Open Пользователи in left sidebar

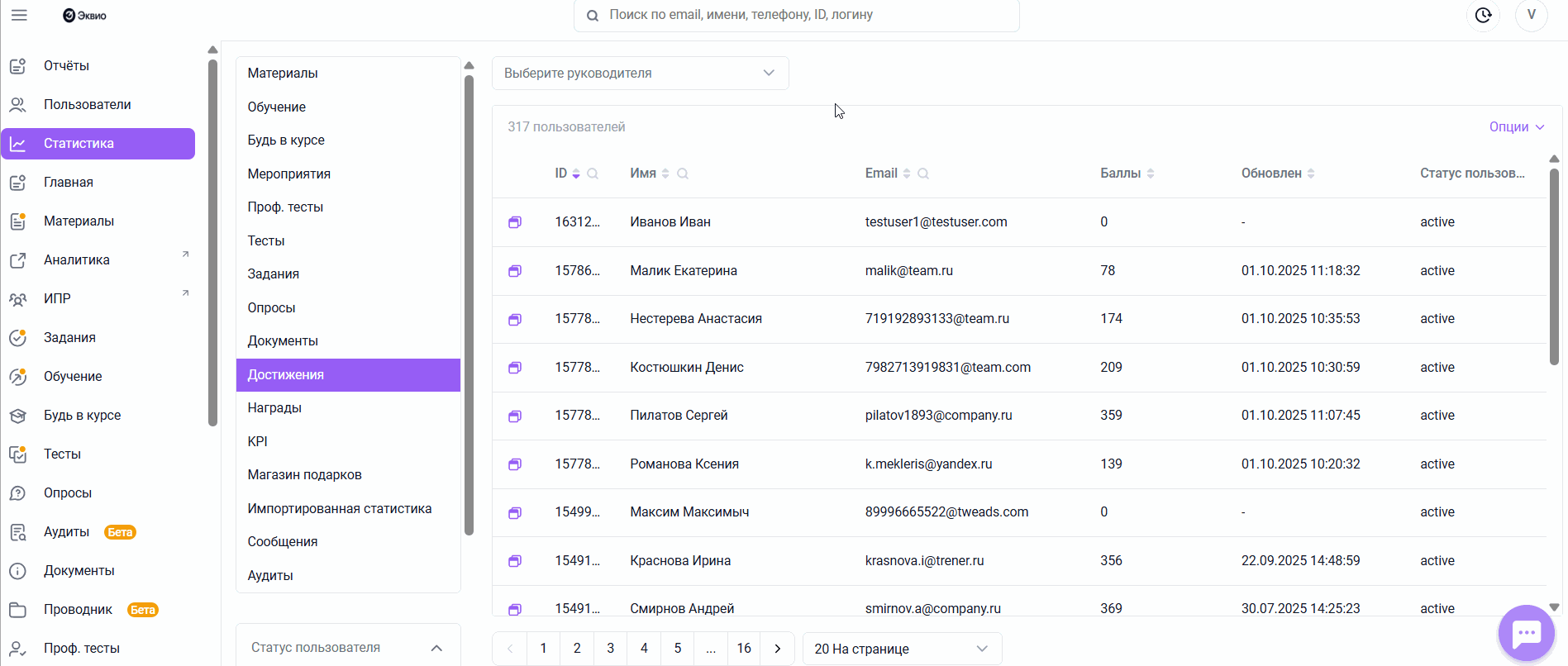tap(88, 104)
